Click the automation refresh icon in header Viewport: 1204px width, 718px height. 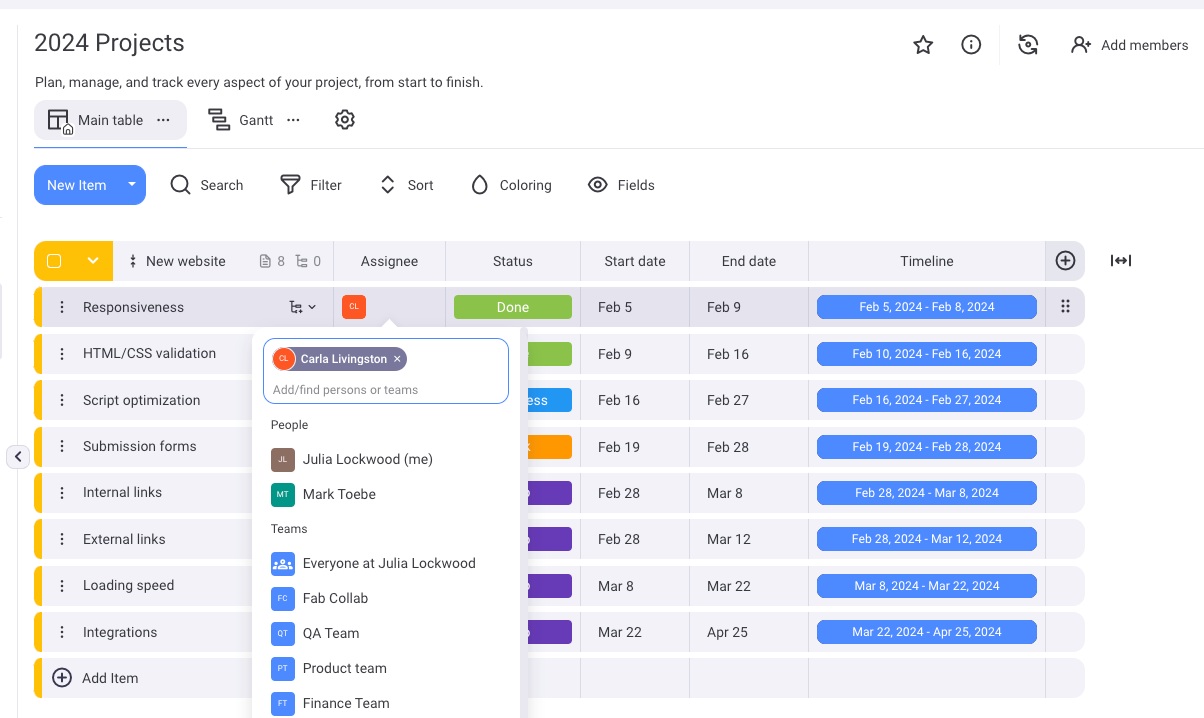click(1028, 45)
